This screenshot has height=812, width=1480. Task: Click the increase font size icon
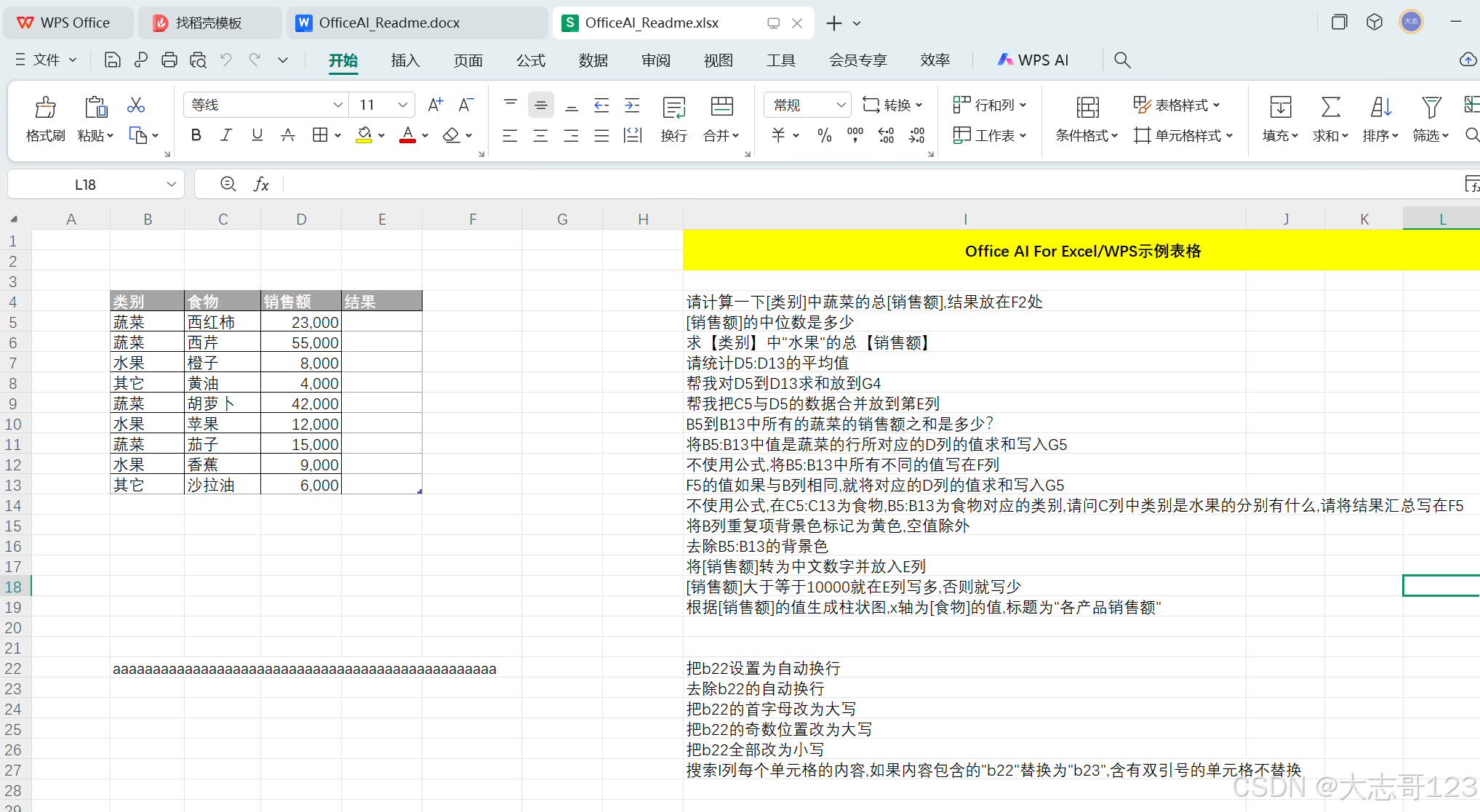(435, 105)
